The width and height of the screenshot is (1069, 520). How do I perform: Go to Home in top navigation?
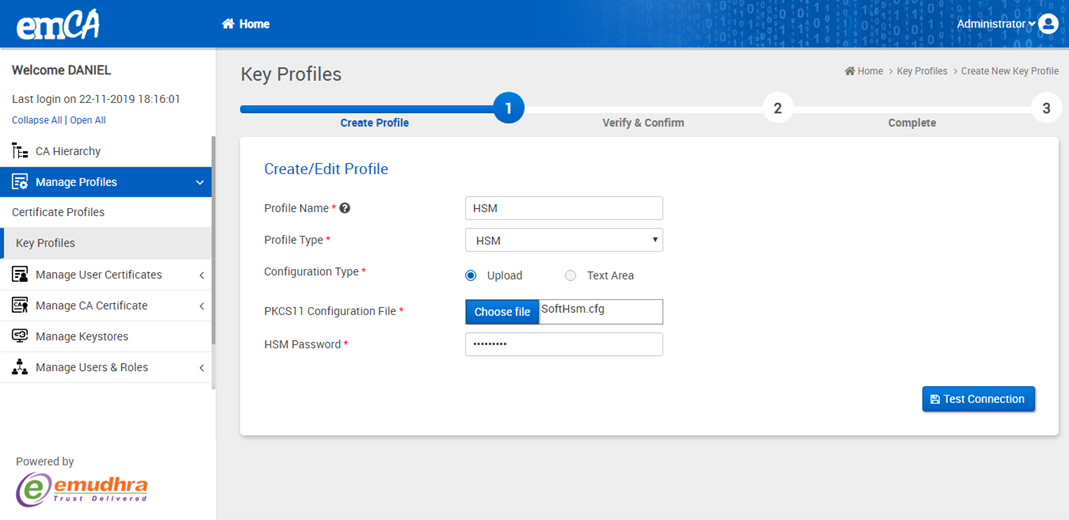pos(246,24)
